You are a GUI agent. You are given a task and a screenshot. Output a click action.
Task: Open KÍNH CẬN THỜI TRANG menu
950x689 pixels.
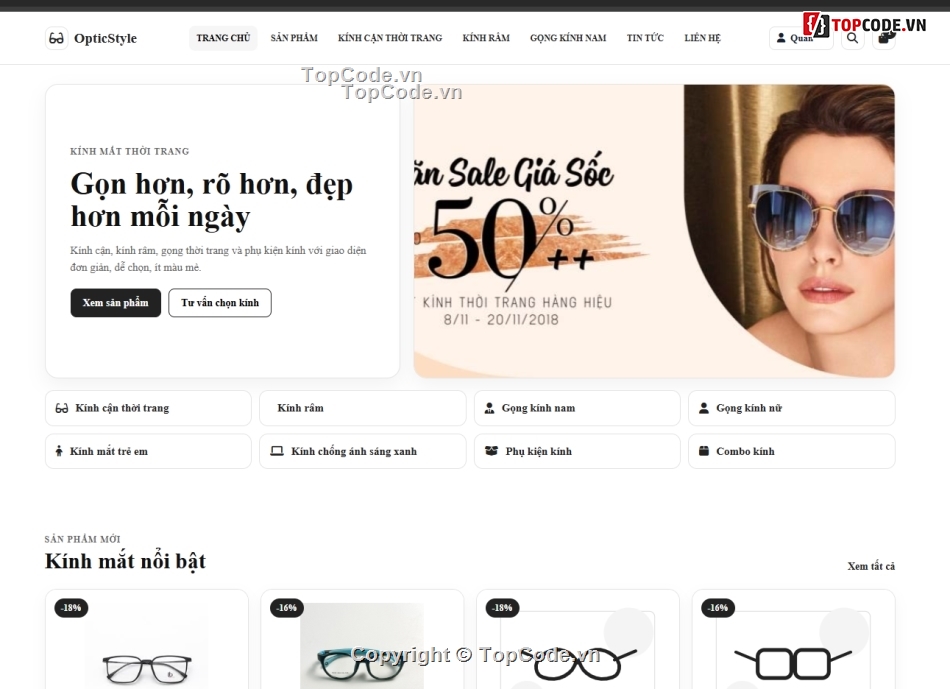[390, 38]
